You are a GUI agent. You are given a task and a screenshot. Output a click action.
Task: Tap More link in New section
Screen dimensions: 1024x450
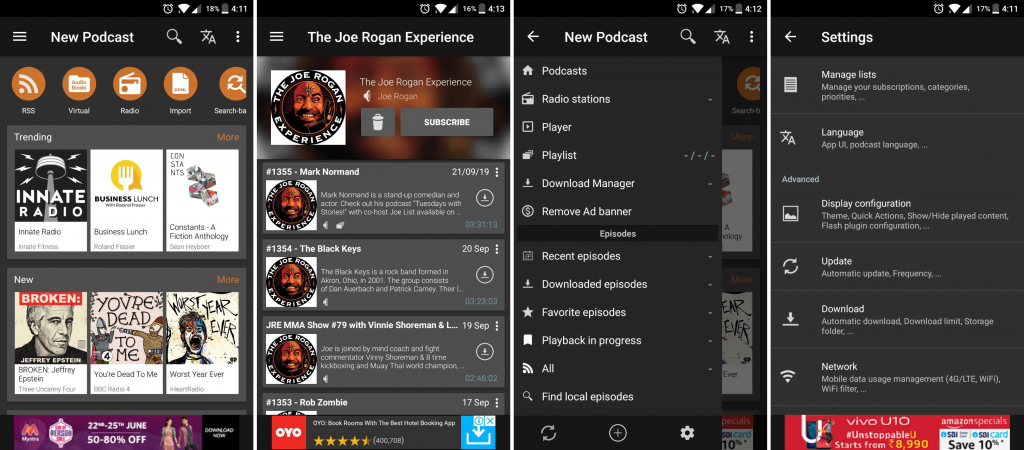[x=228, y=280]
